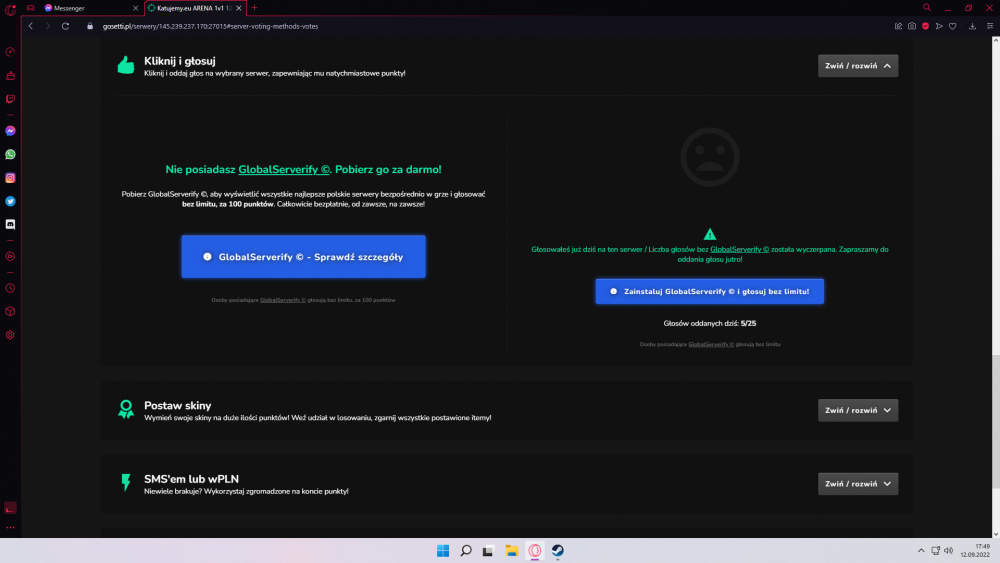The image size is (1000, 563).
Task: Open the Opera GX menu logo
Action: 10,9
